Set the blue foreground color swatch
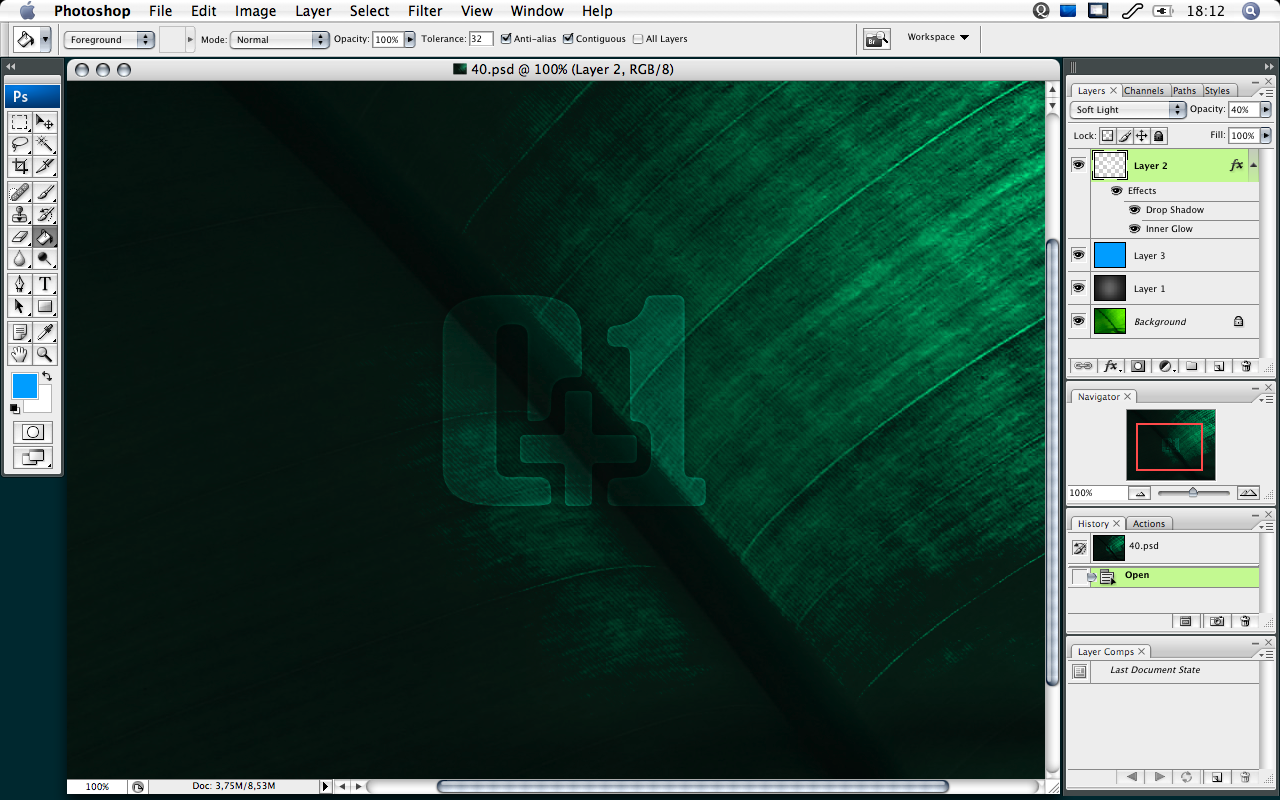The image size is (1280, 800). click(x=24, y=386)
